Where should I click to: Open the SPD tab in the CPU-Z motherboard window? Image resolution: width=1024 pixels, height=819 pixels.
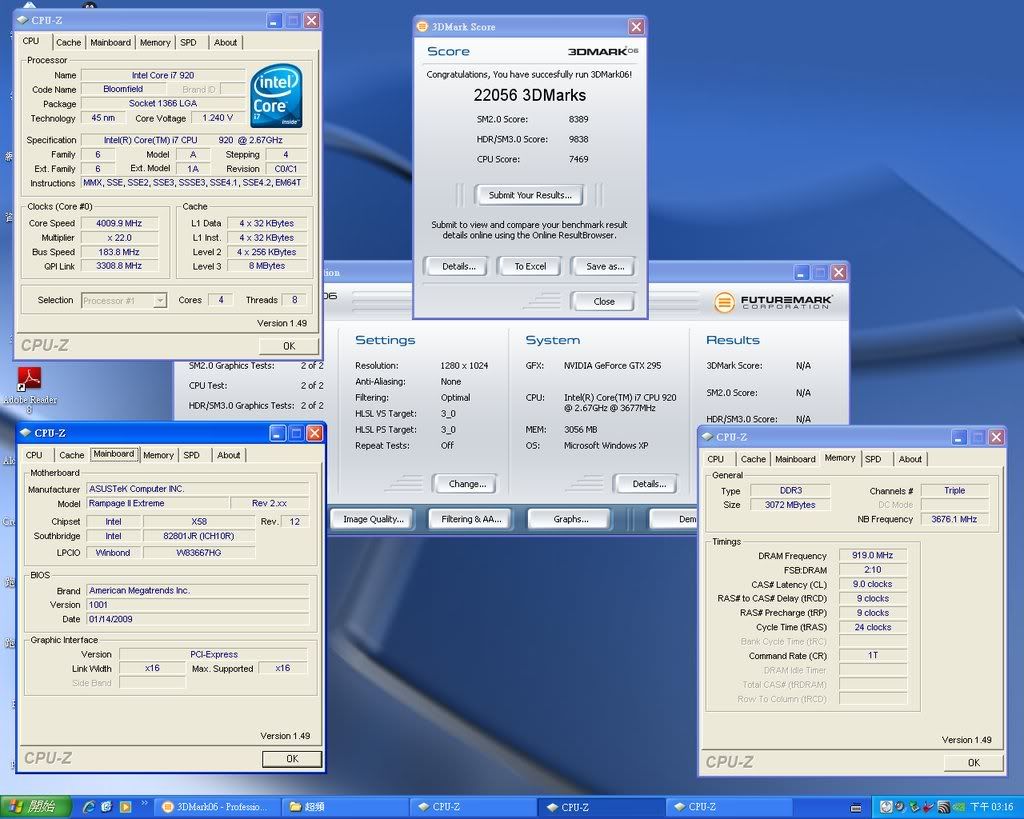pos(191,455)
